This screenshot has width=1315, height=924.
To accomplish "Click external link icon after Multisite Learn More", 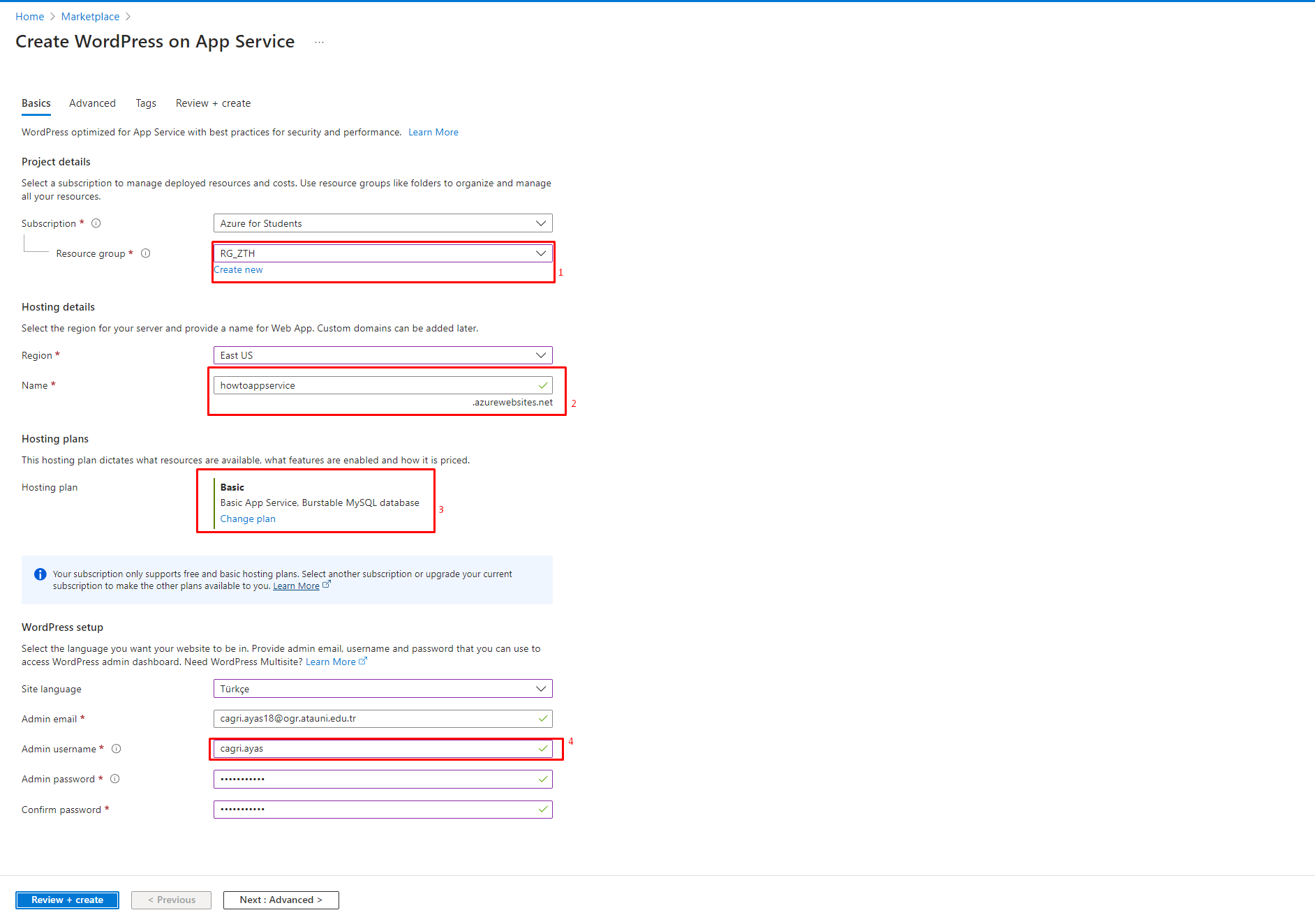I will (363, 662).
